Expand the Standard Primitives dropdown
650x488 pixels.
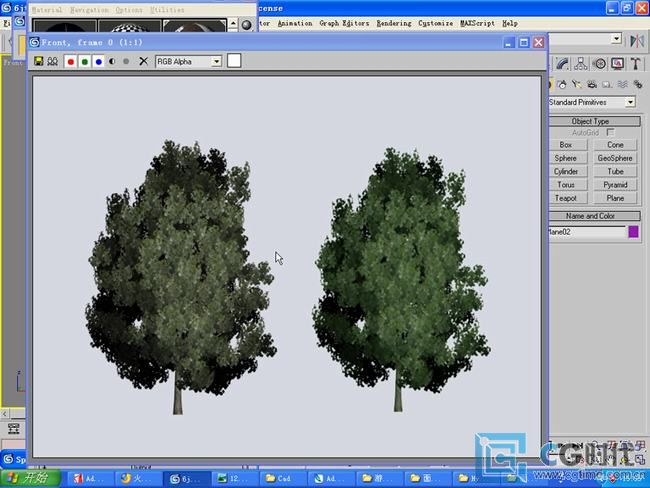pos(631,102)
